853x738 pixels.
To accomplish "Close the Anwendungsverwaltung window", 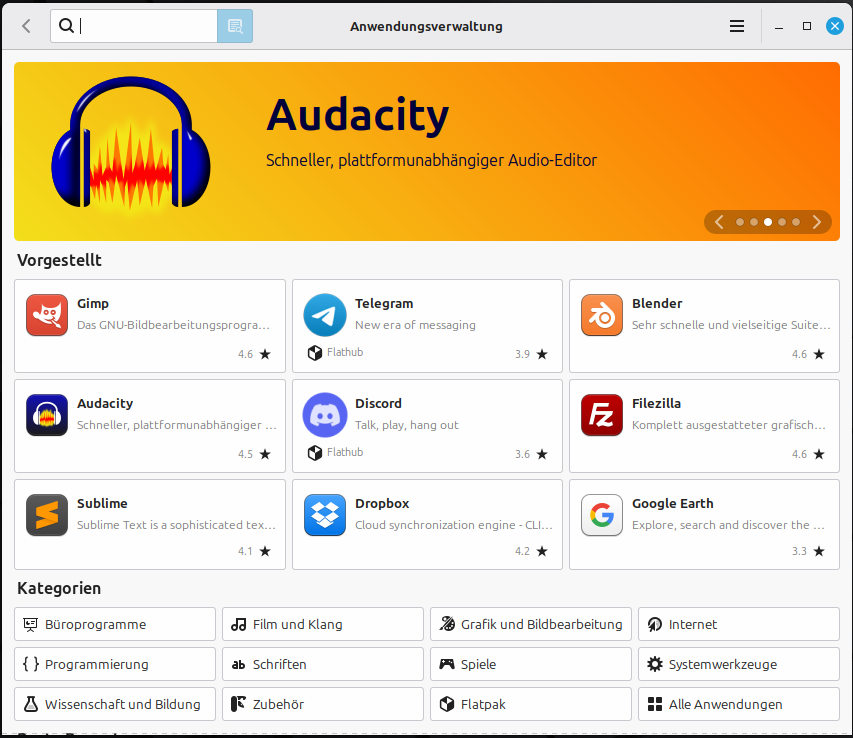I will point(835,26).
